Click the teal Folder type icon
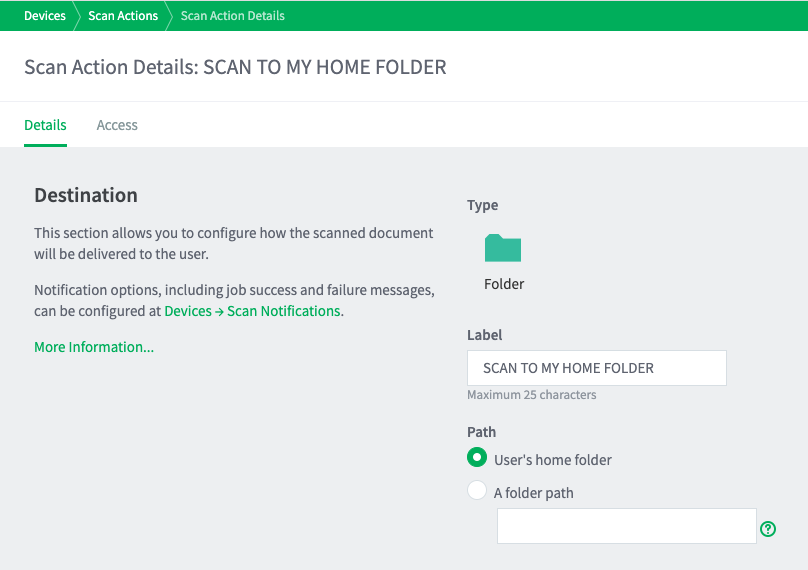The image size is (808, 570). pos(503,248)
